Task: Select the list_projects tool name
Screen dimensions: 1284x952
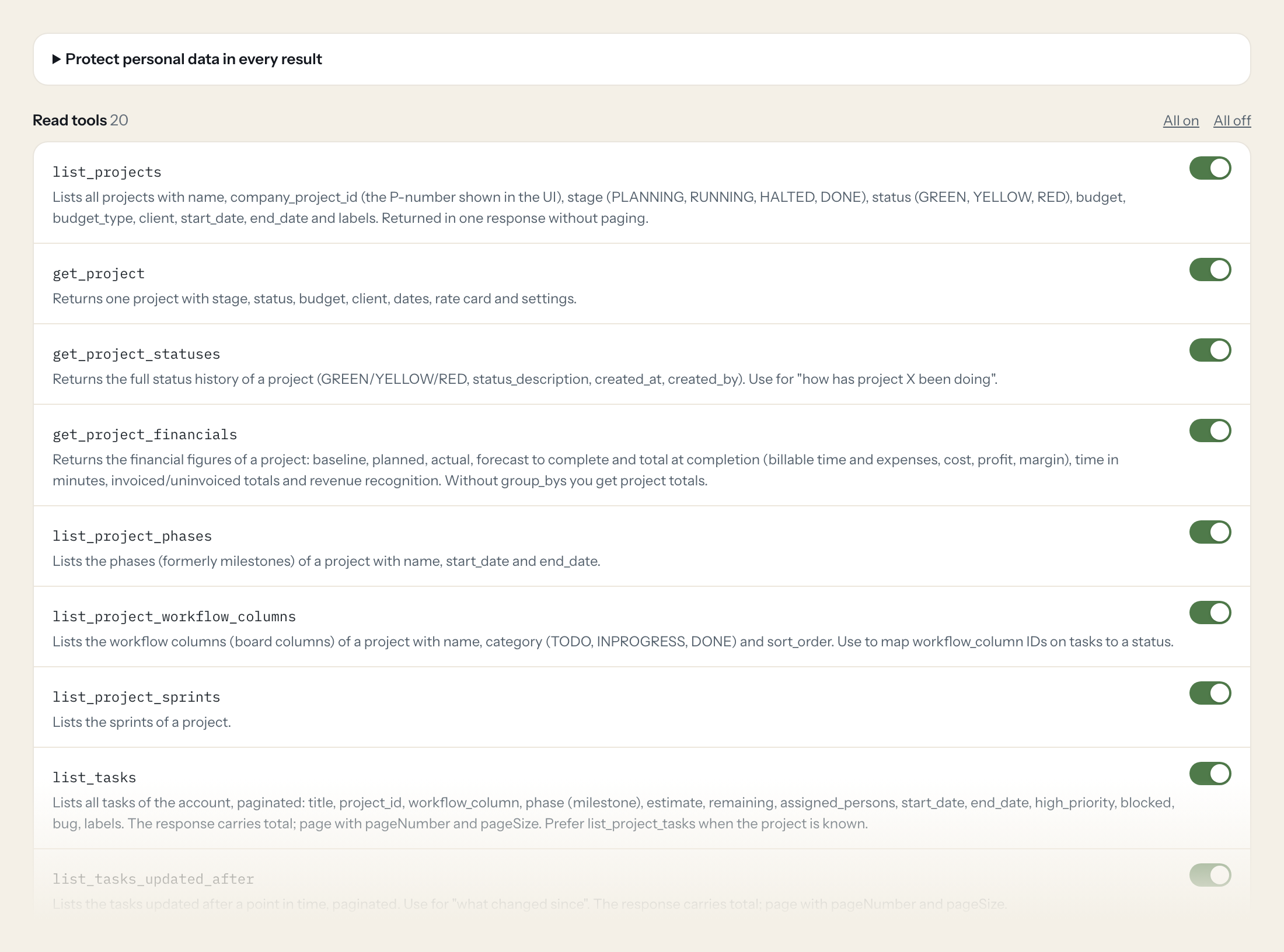Action: pyautogui.click(x=107, y=172)
